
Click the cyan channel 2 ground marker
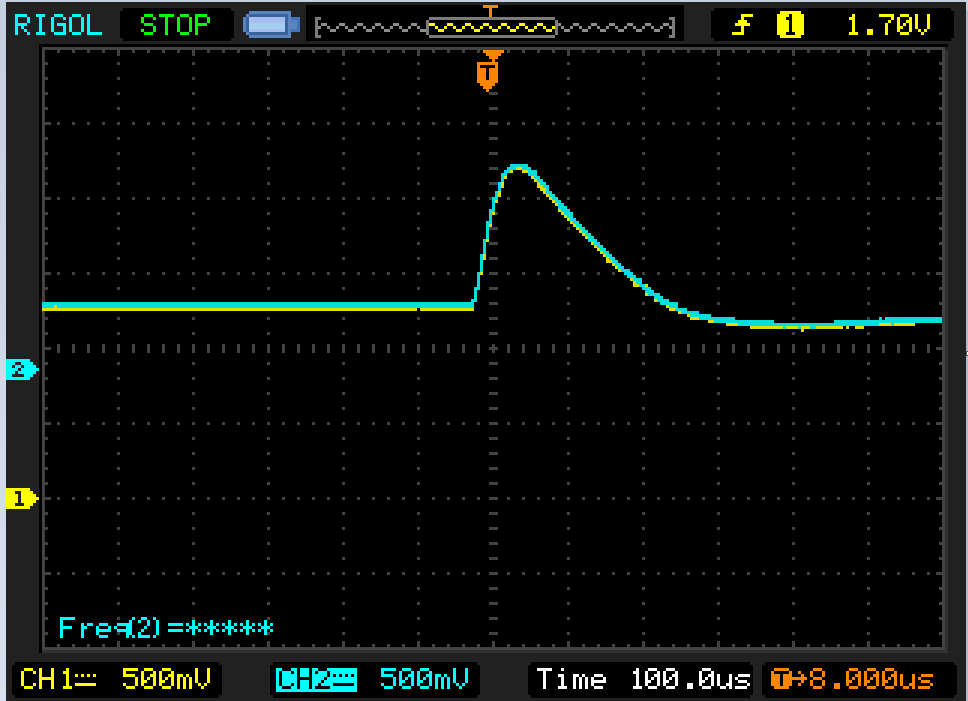22,370
